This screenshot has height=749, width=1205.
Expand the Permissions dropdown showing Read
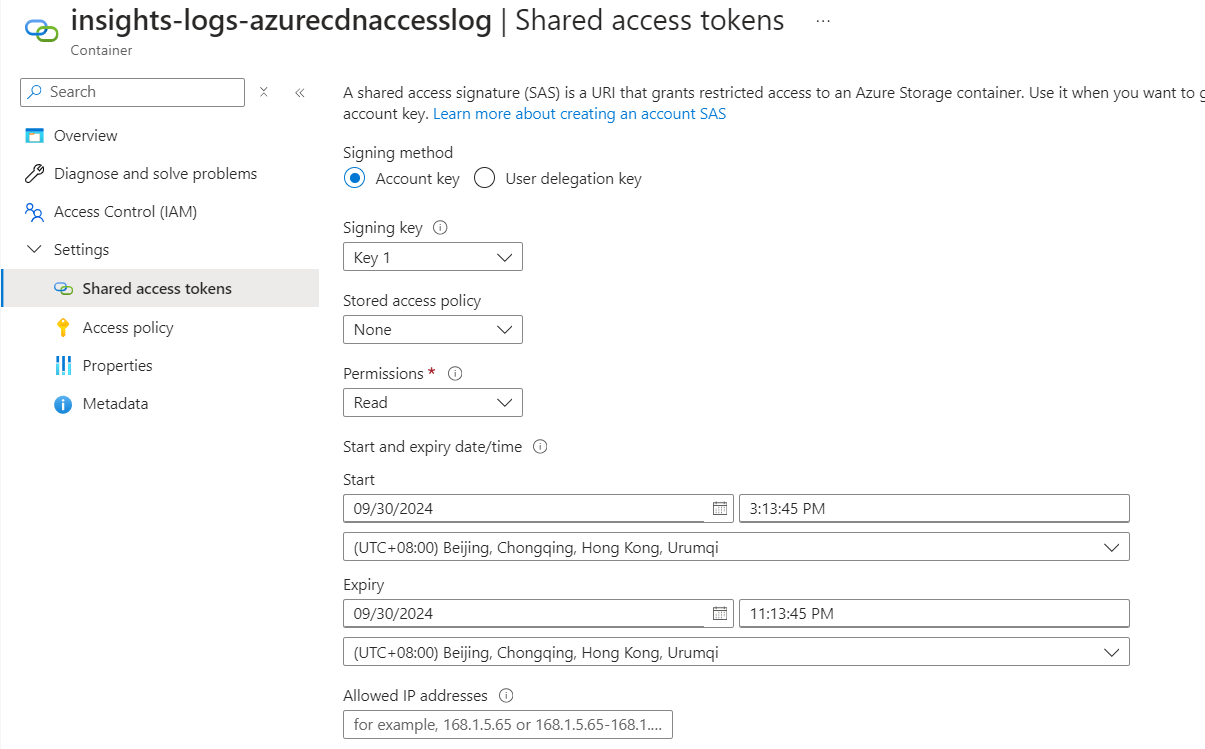432,402
